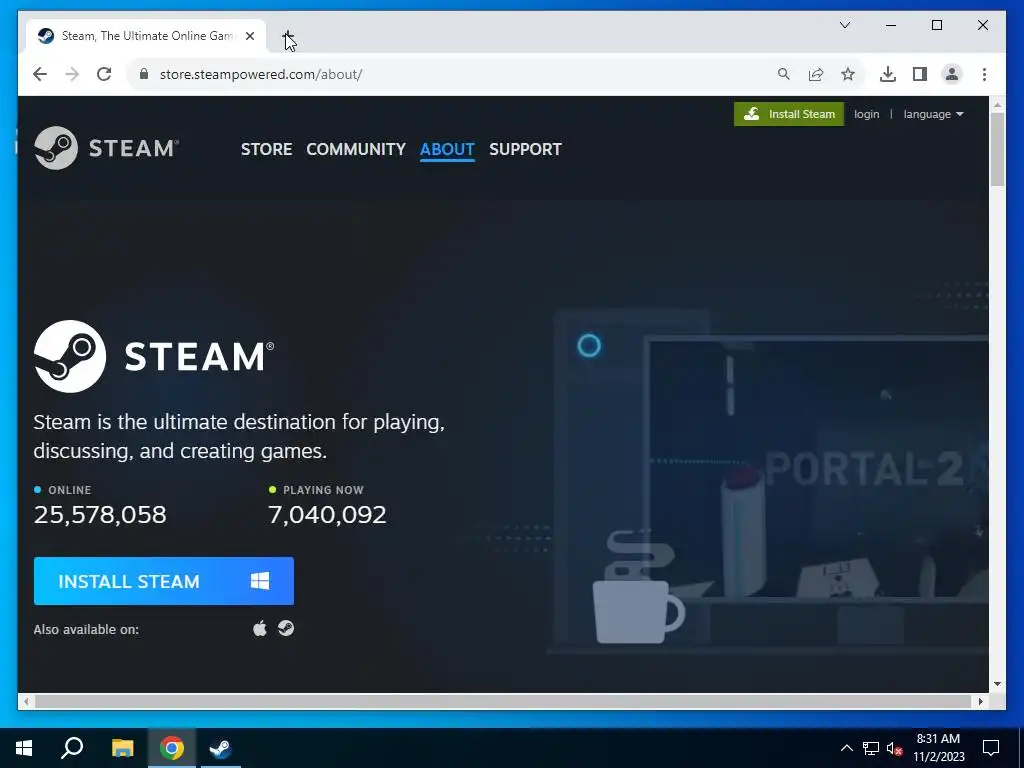Click the Steam taskbar icon
Image resolution: width=1024 pixels, height=768 pixels.
point(221,748)
